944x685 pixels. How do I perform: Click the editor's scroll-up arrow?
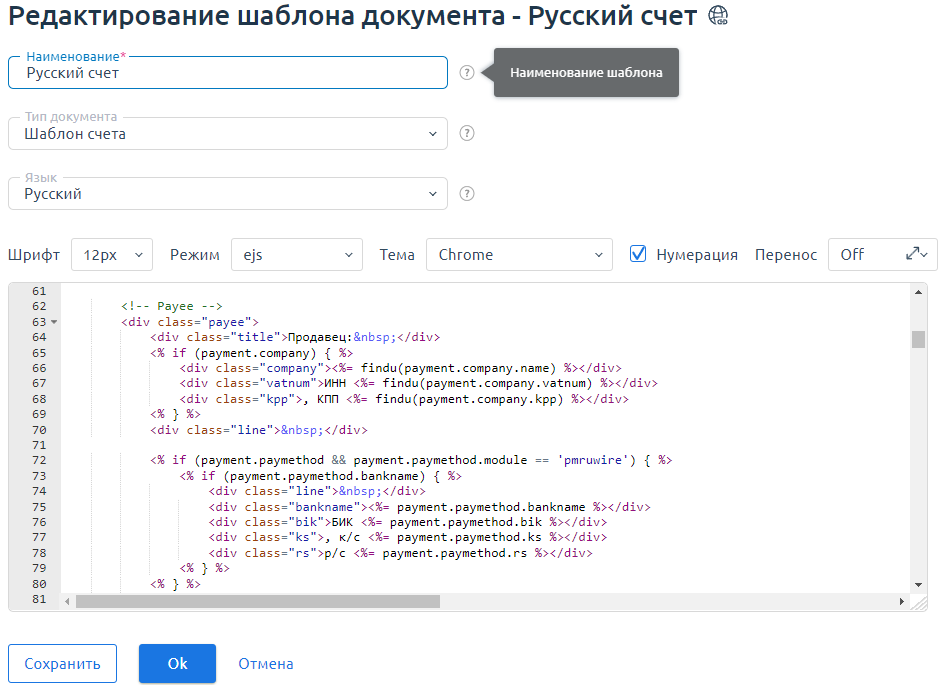918,292
